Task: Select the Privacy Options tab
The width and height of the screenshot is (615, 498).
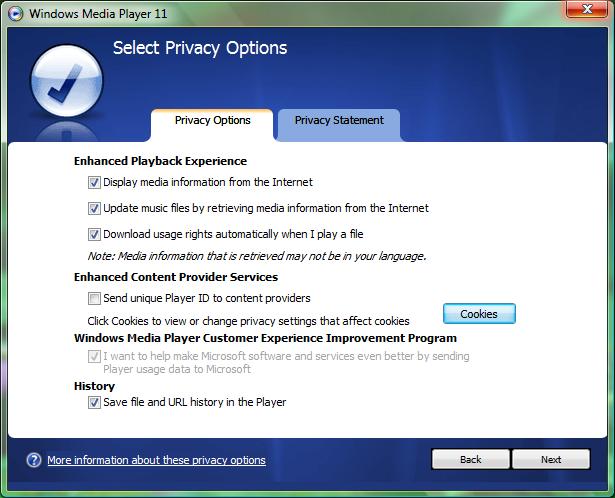Action: click(212, 121)
